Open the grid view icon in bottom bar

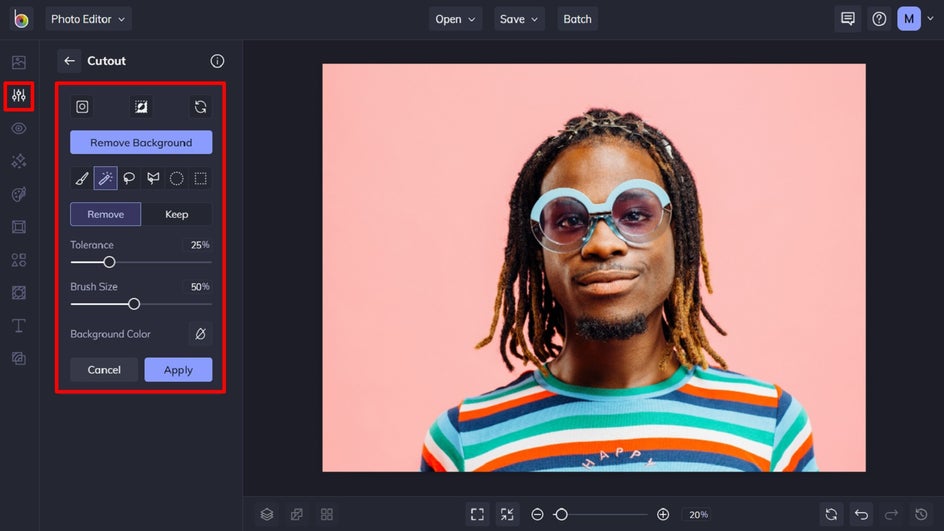click(x=327, y=514)
